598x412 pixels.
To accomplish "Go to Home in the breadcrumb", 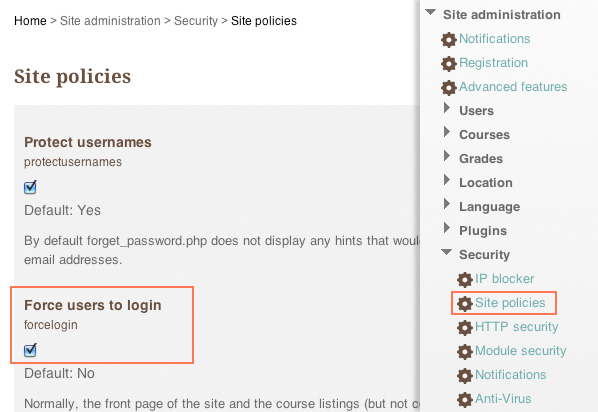I will tap(30, 21).
